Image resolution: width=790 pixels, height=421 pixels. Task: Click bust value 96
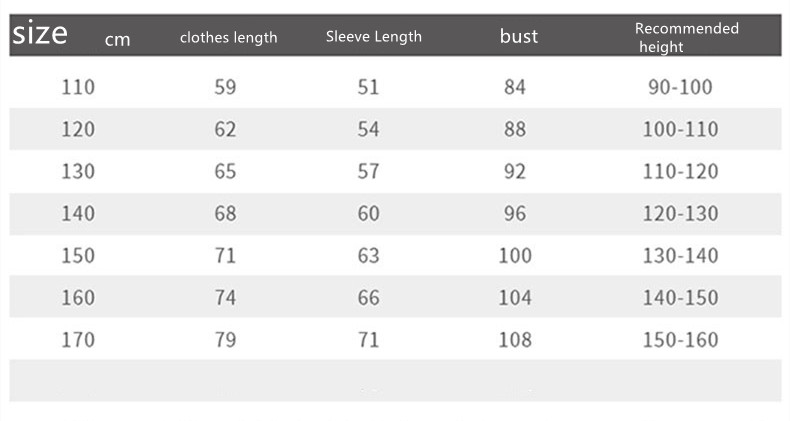click(x=515, y=213)
